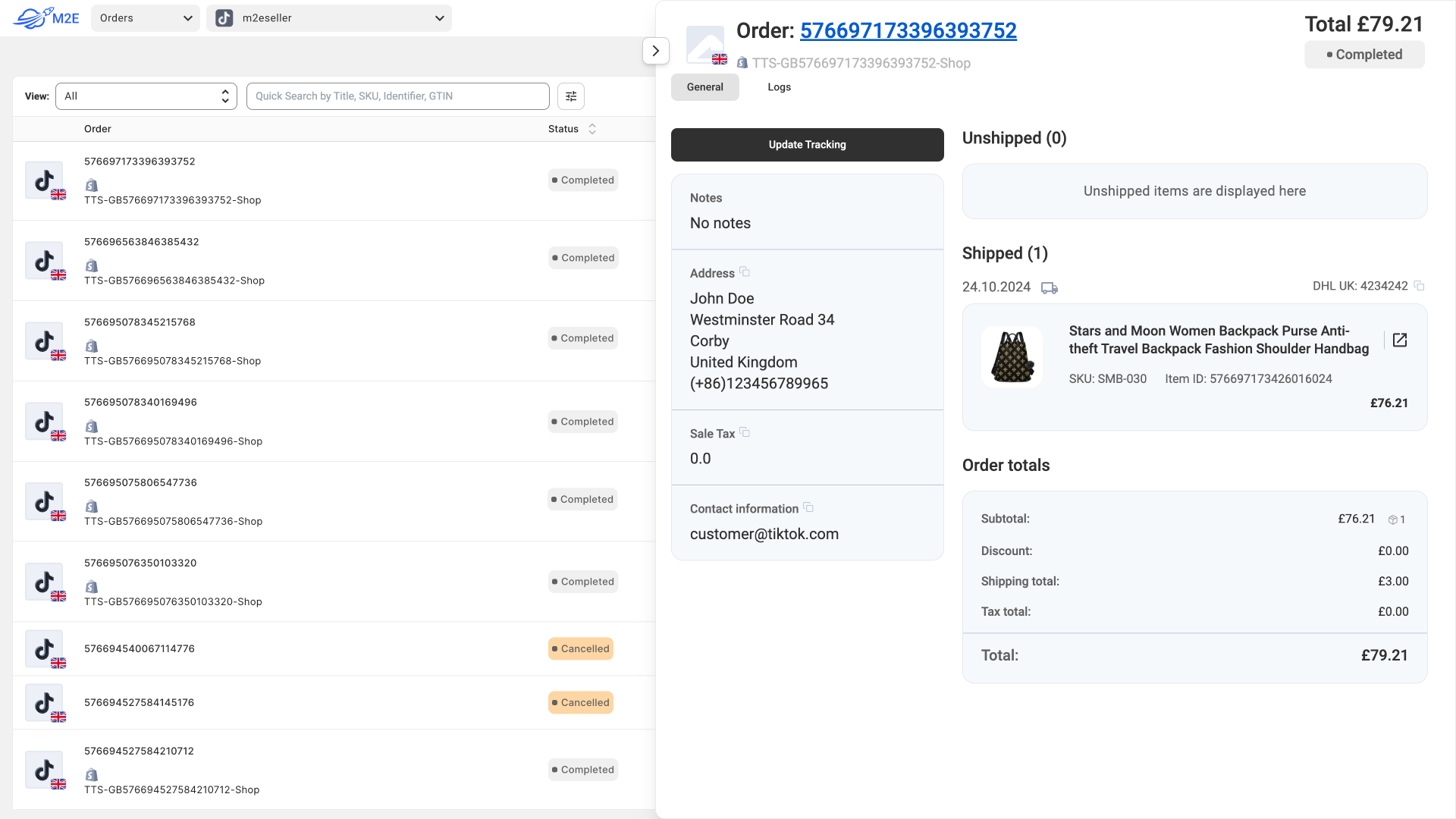Open backpack product in external link
The height and width of the screenshot is (819, 1456).
coord(1400,340)
